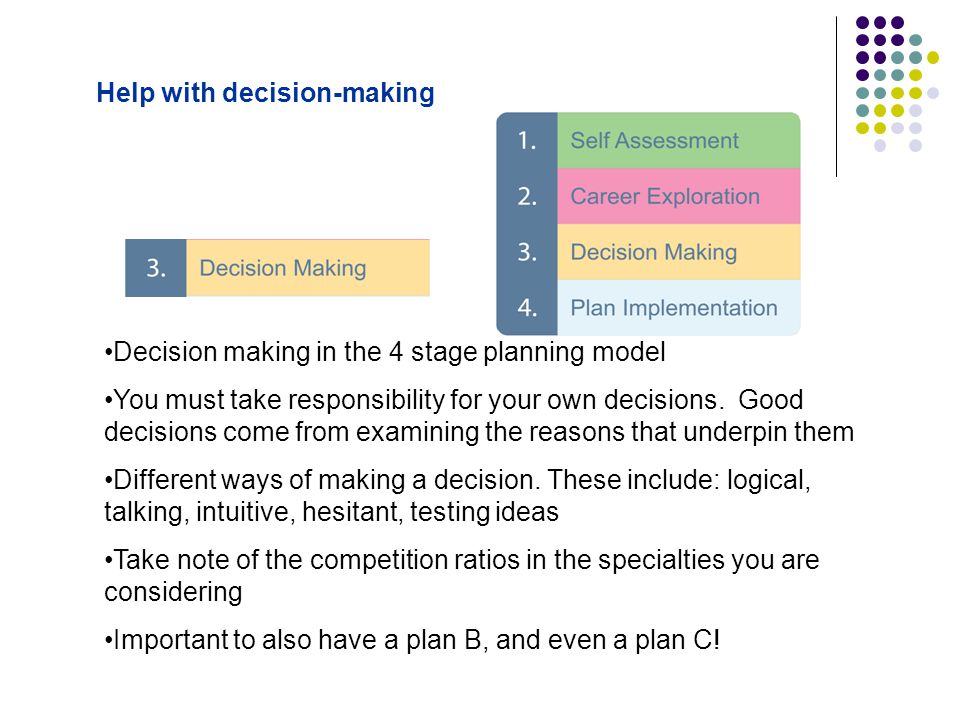Click the top-left dark purple dot
The width and height of the screenshot is (960, 720).
point(862,23)
